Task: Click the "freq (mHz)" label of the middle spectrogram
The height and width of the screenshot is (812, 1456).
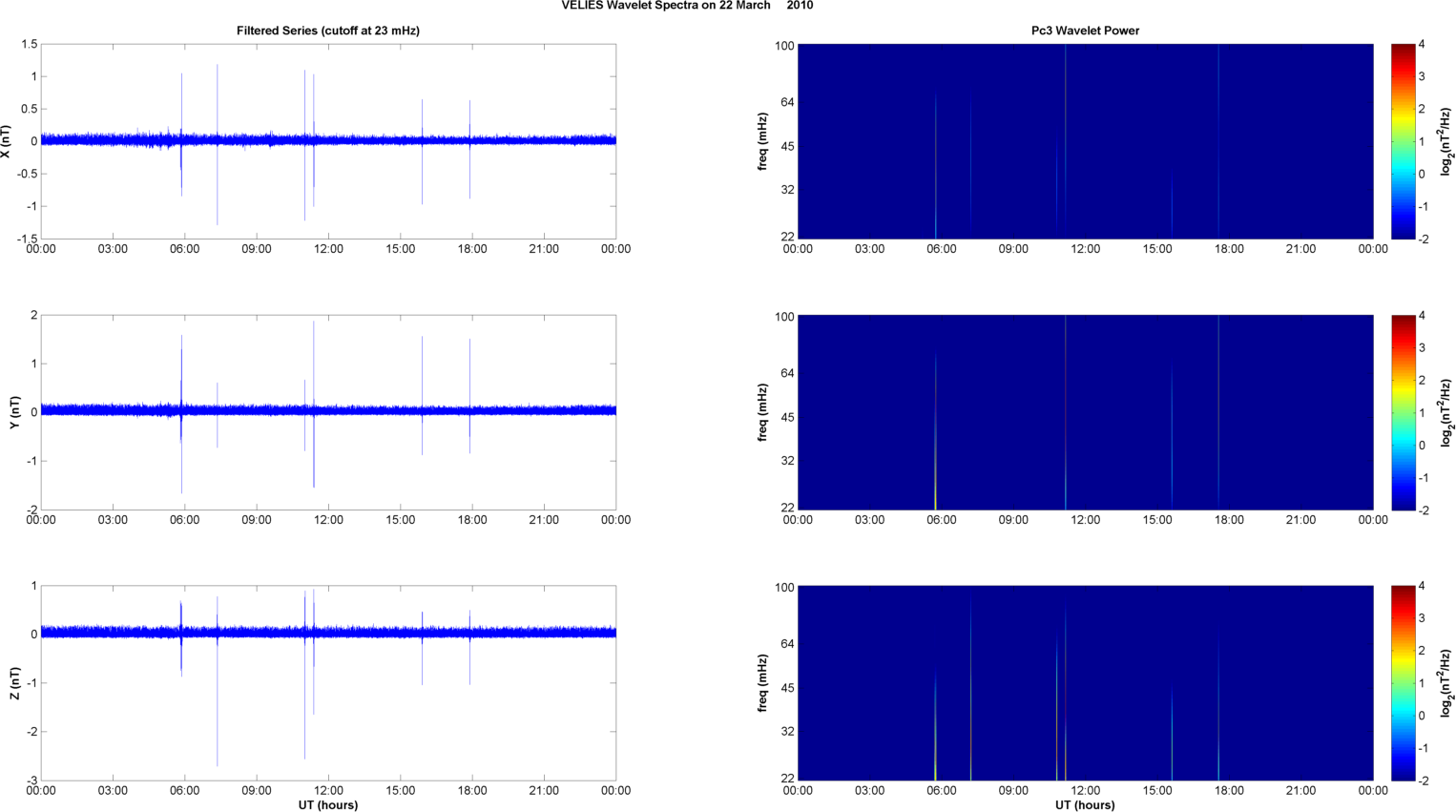Action: coord(762,412)
